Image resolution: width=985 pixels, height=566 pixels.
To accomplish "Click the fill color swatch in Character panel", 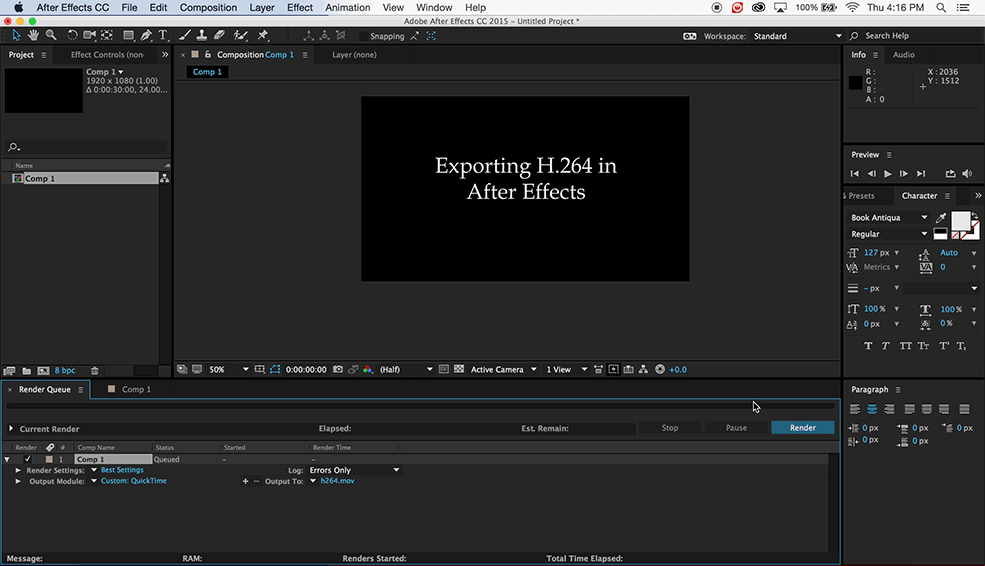I will click(960, 221).
